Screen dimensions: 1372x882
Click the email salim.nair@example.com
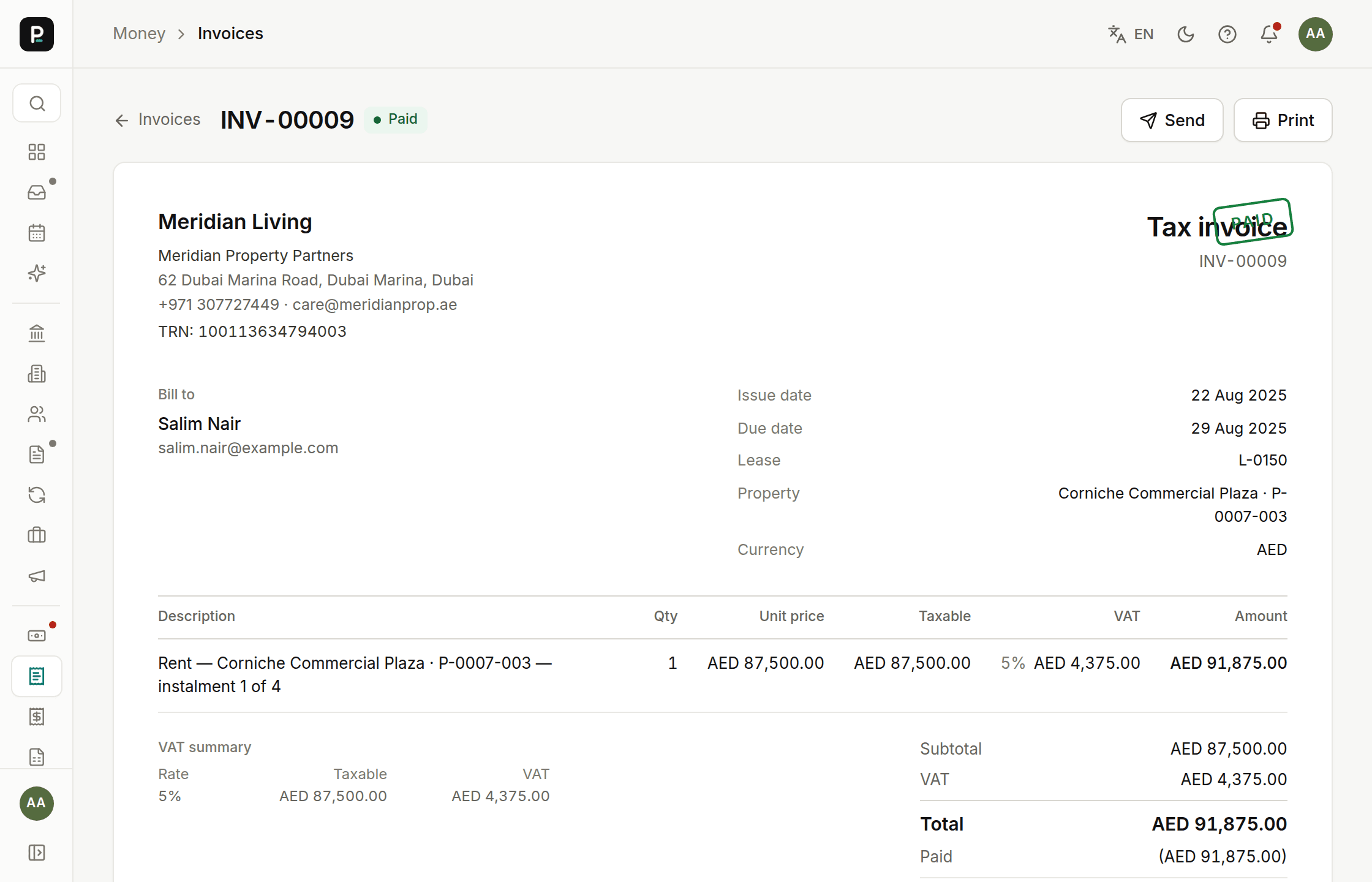click(248, 448)
